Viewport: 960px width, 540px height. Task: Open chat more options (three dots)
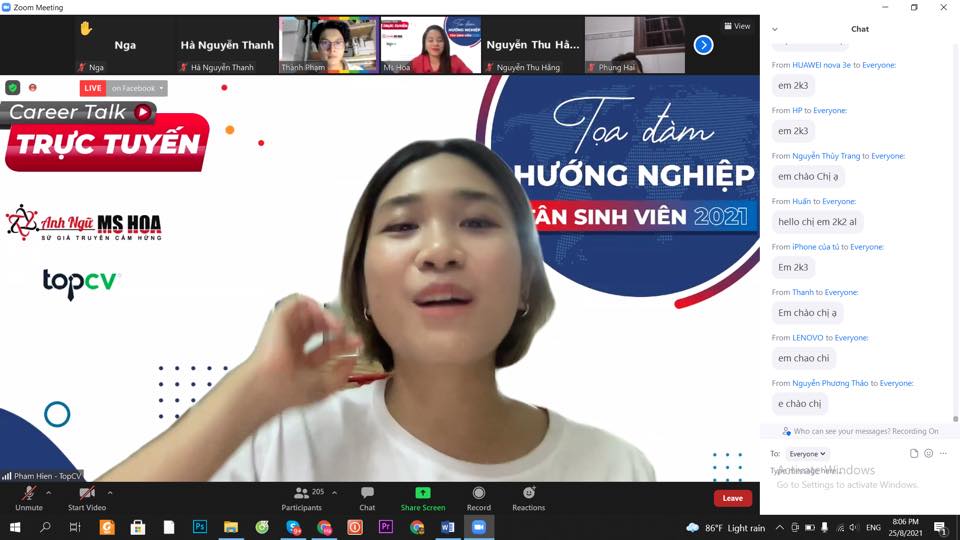point(943,454)
